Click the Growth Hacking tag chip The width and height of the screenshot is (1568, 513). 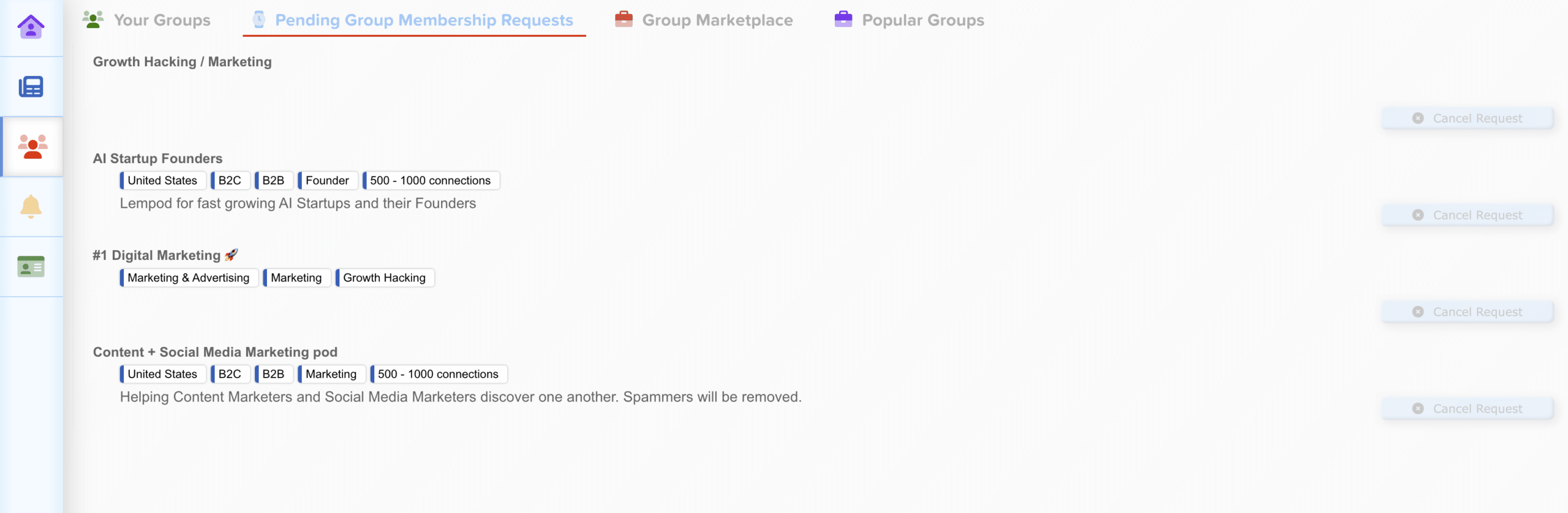(384, 278)
